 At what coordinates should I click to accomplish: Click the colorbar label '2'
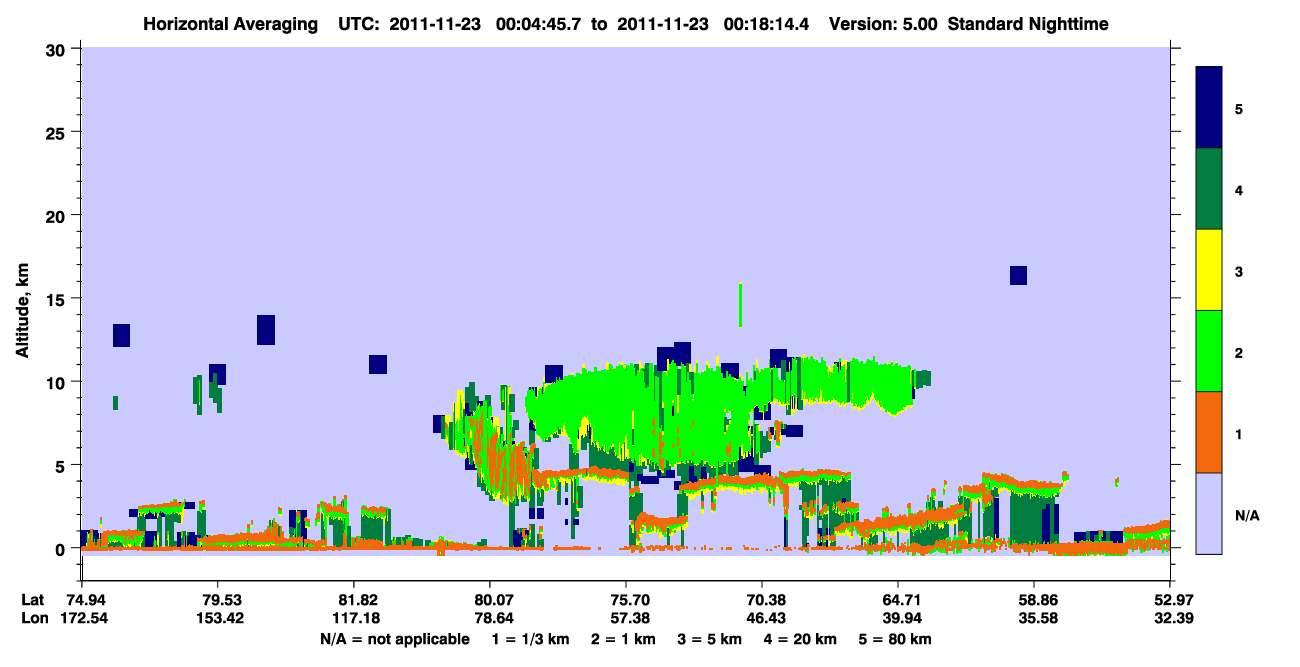point(1239,352)
